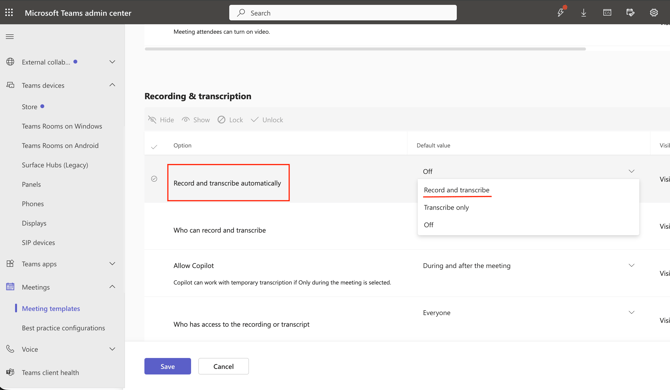Click the horizontal scrollbar above Recording section
The width and height of the screenshot is (670, 390).
click(365, 49)
